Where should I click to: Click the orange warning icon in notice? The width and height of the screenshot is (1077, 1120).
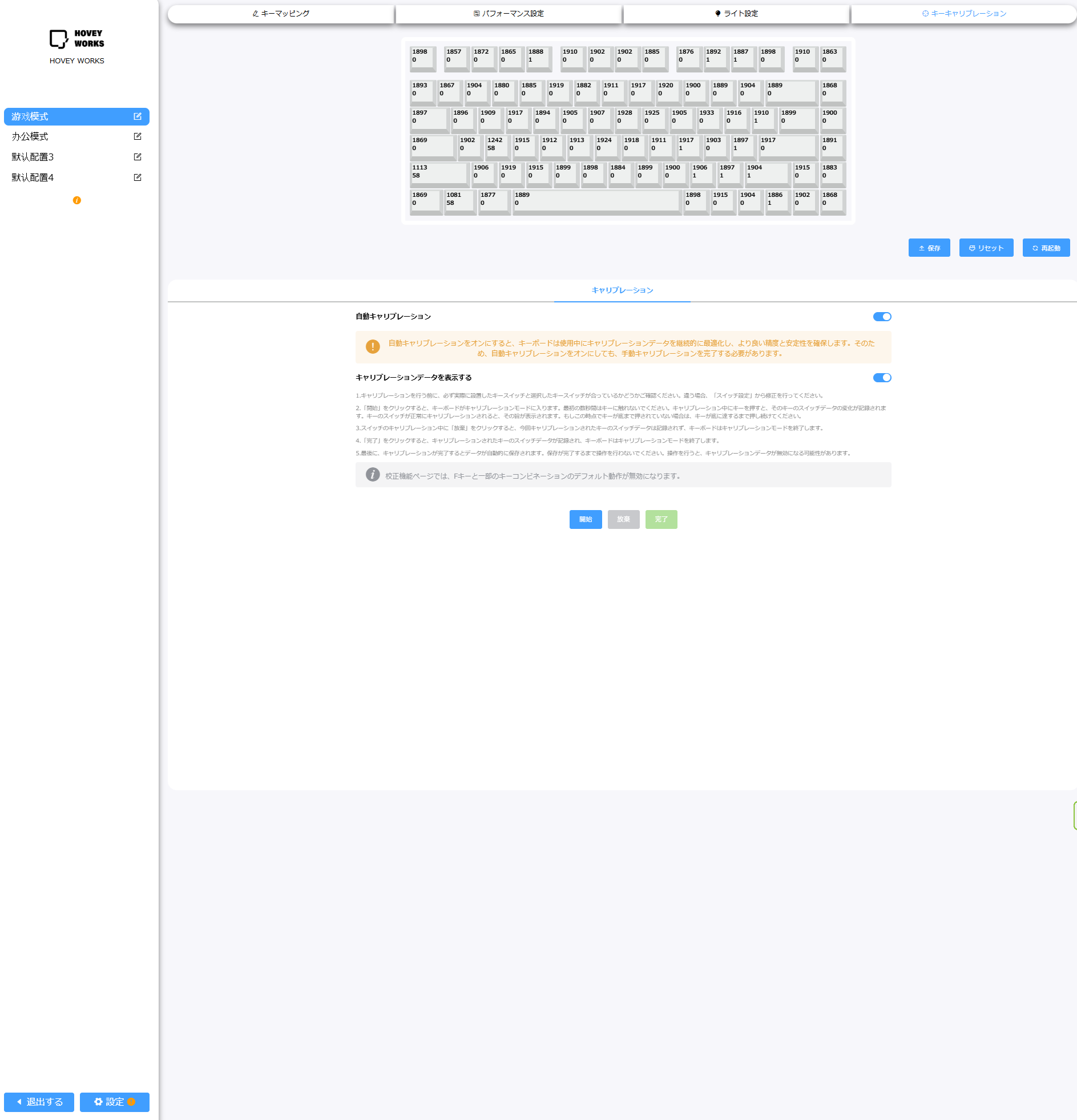point(373,347)
